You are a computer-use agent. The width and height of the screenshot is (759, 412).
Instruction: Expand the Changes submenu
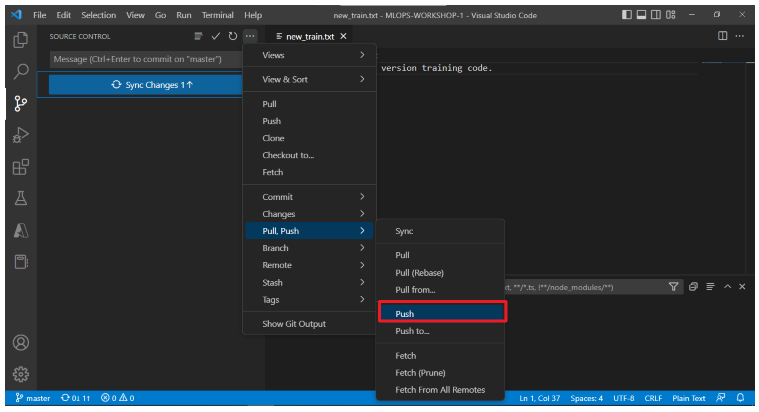pyautogui.click(x=310, y=214)
